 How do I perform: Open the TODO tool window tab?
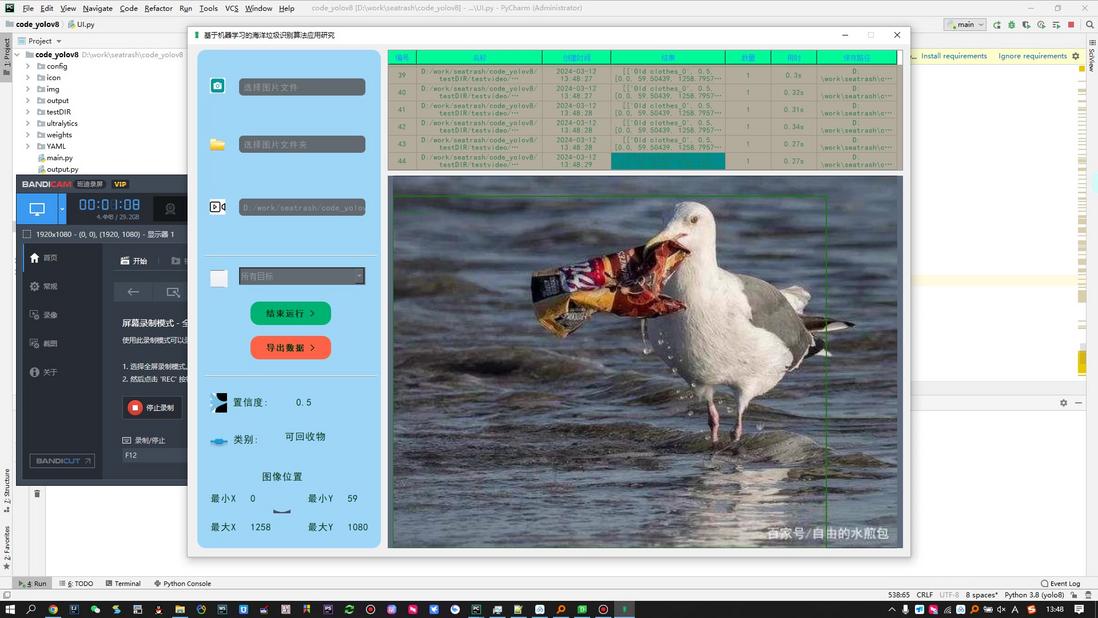[x=77, y=583]
